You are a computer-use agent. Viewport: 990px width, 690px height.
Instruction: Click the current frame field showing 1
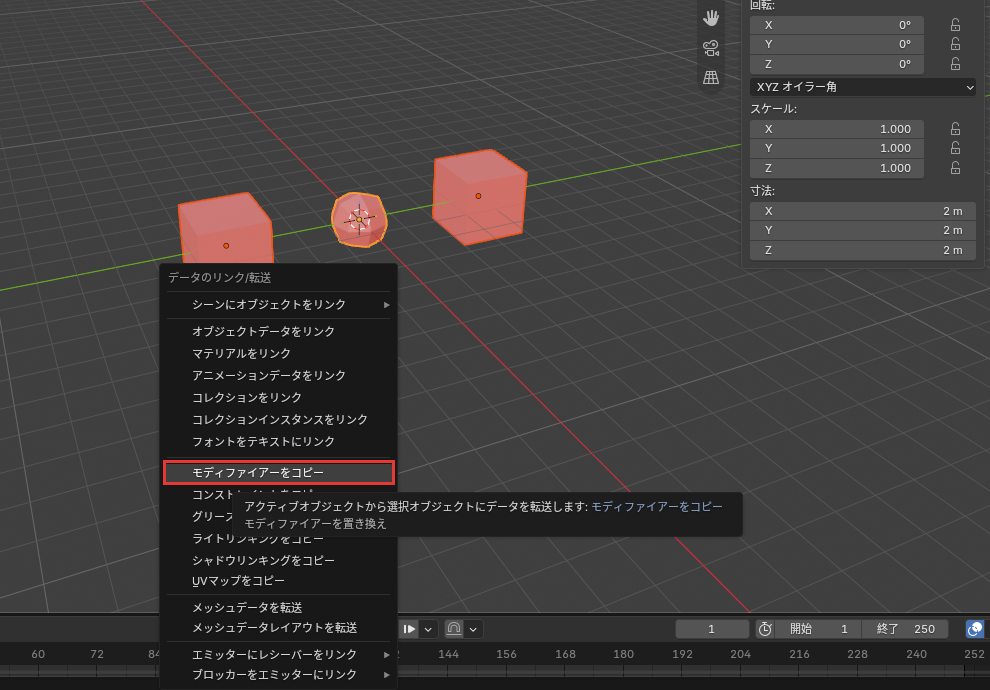(712, 629)
